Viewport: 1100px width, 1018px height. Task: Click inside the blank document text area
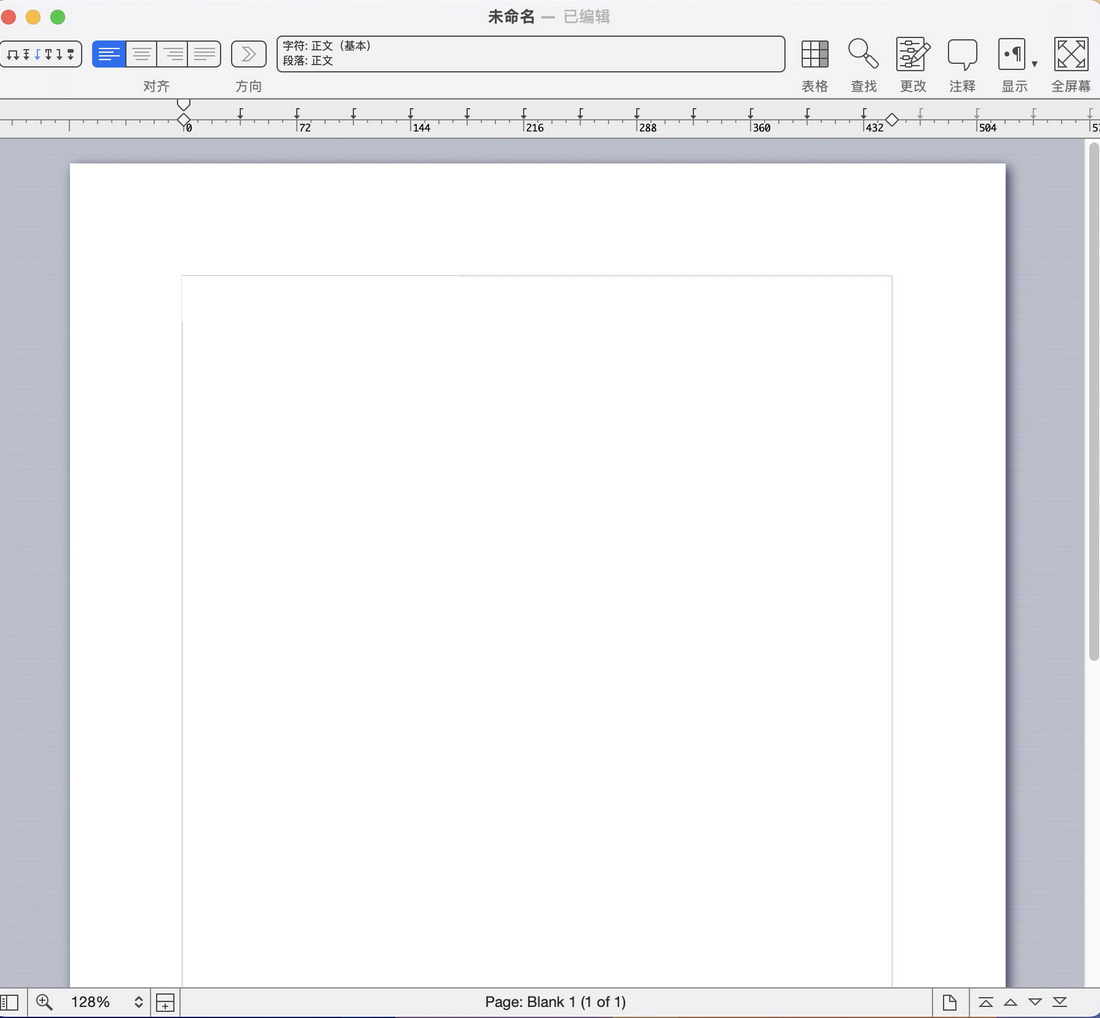point(537,631)
